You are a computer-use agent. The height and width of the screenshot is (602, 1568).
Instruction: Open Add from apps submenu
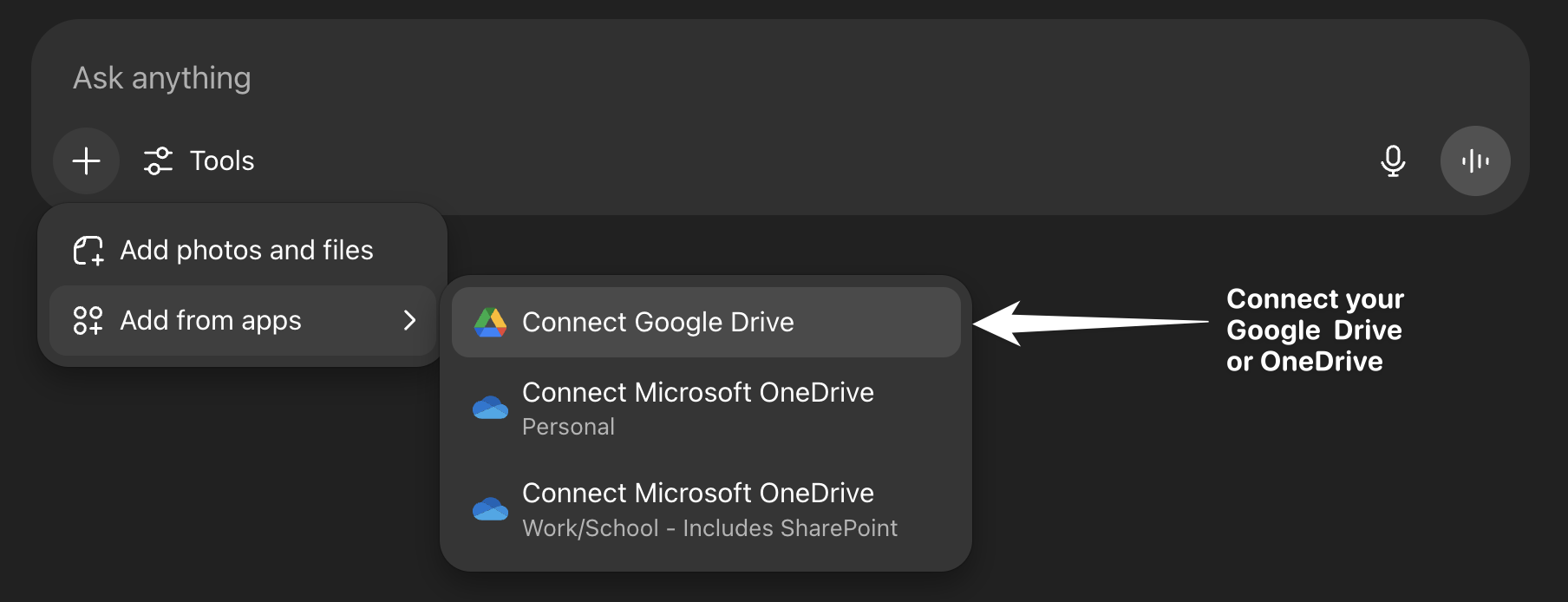243,320
